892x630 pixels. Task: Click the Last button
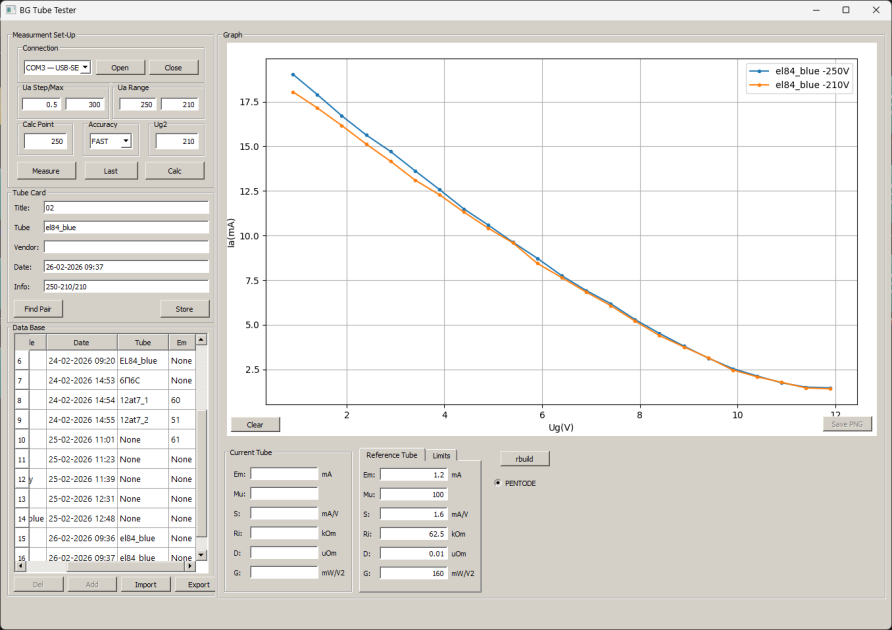tap(111, 171)
